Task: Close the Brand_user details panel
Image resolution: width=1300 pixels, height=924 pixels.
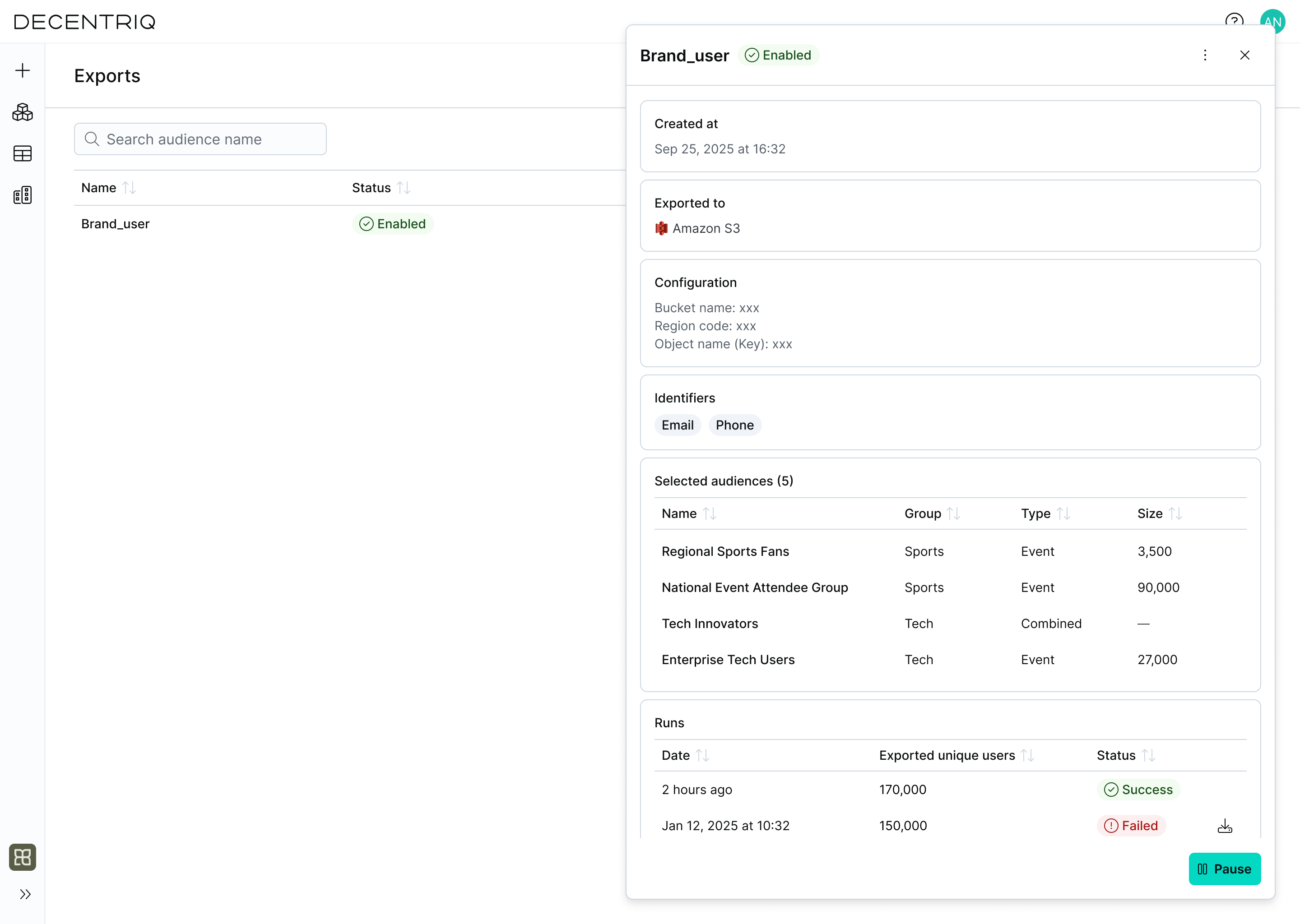Action: point(1245,55)
